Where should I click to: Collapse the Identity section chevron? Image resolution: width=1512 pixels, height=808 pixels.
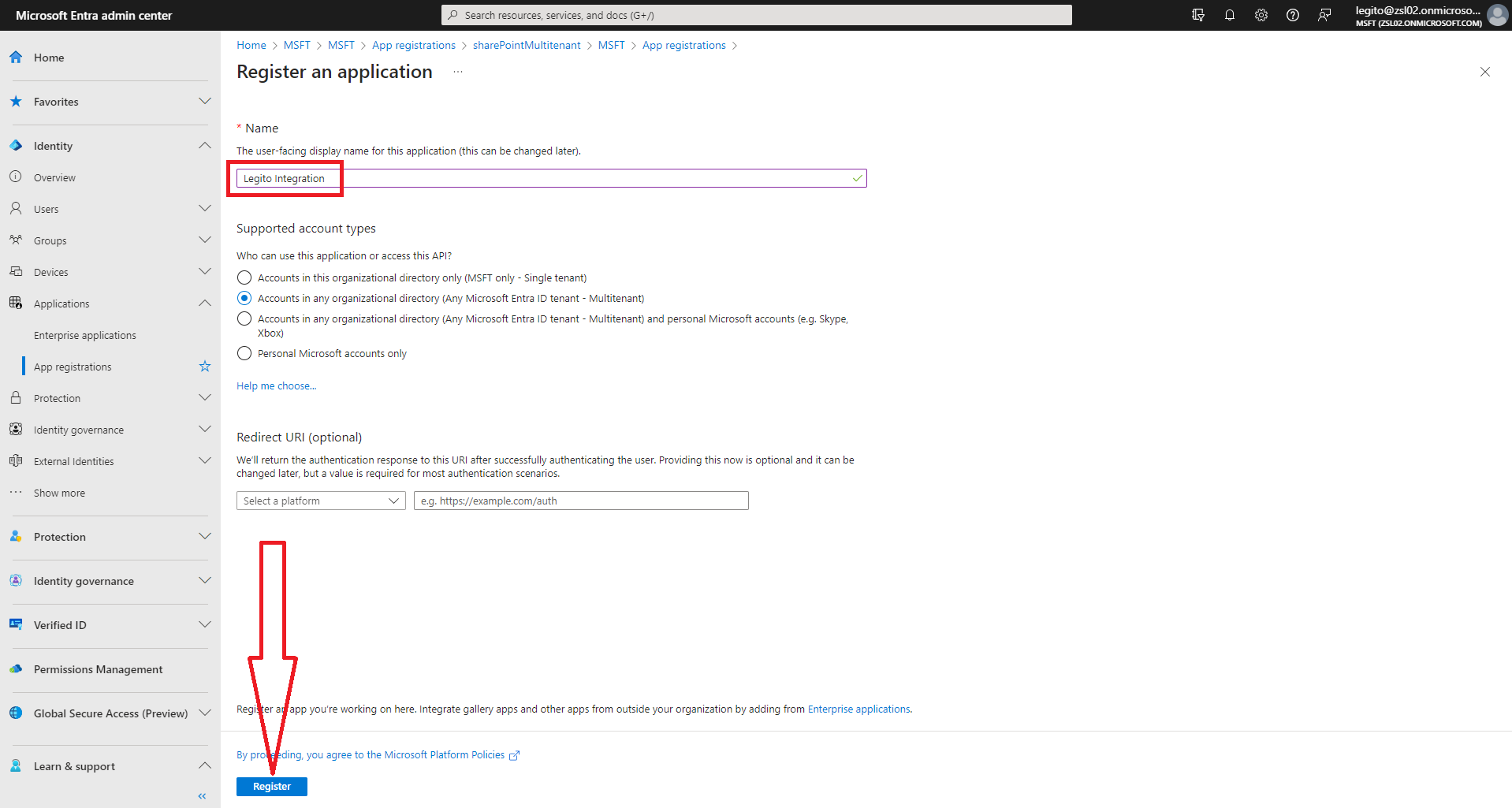(205, 145)
